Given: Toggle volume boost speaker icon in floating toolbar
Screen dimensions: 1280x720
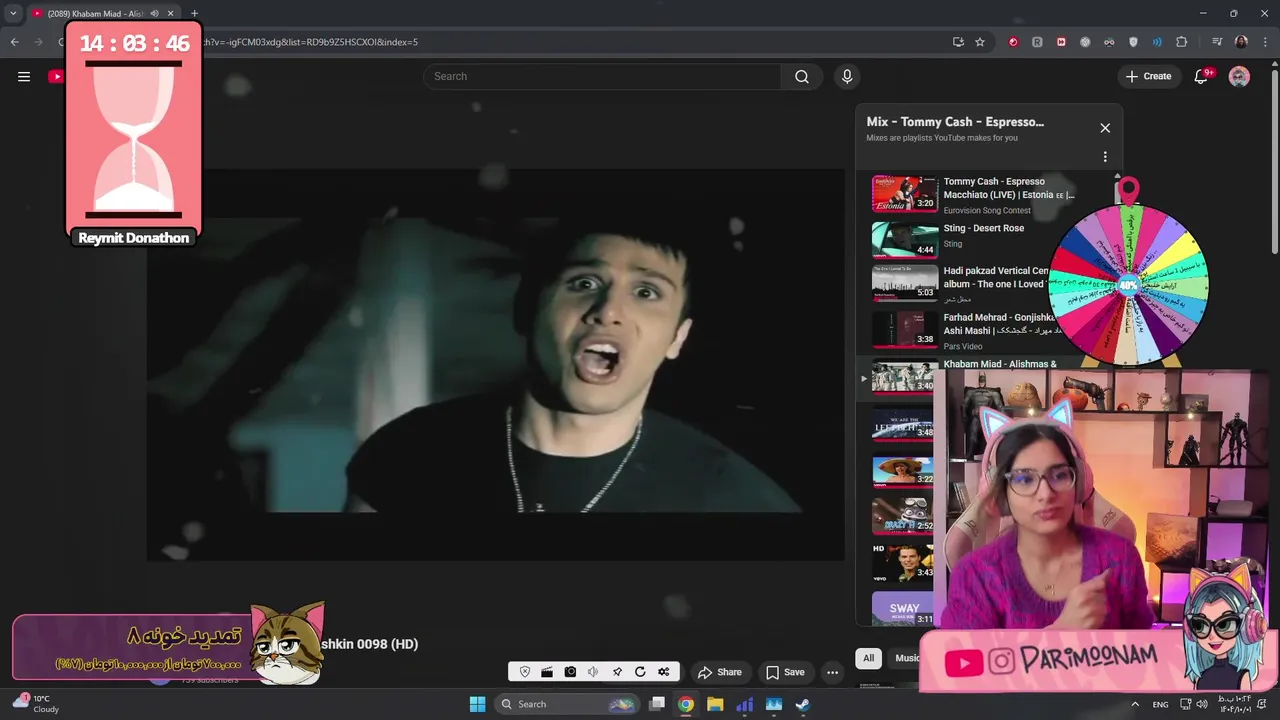Looking at the screenshot, I should (x=593, y=672).
